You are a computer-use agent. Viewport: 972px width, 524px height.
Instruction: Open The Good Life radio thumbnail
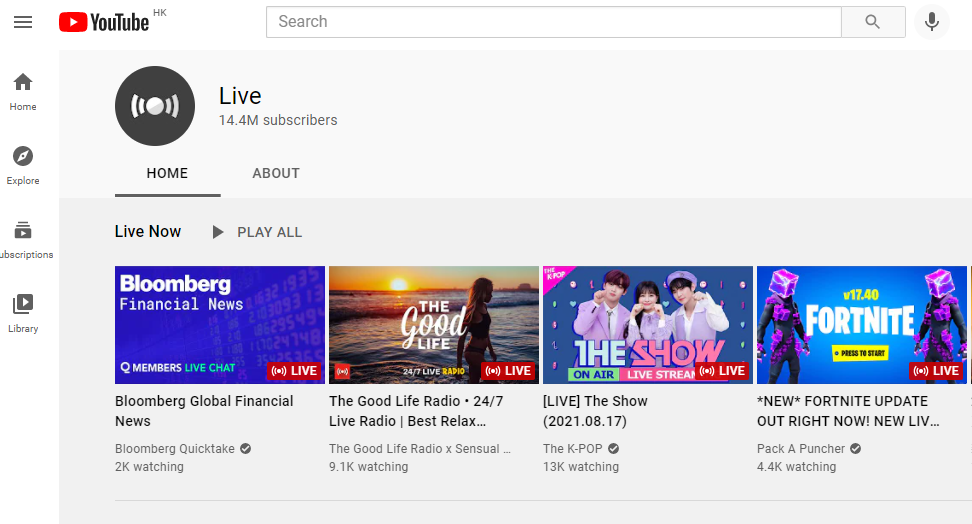[x=434, y=325]
